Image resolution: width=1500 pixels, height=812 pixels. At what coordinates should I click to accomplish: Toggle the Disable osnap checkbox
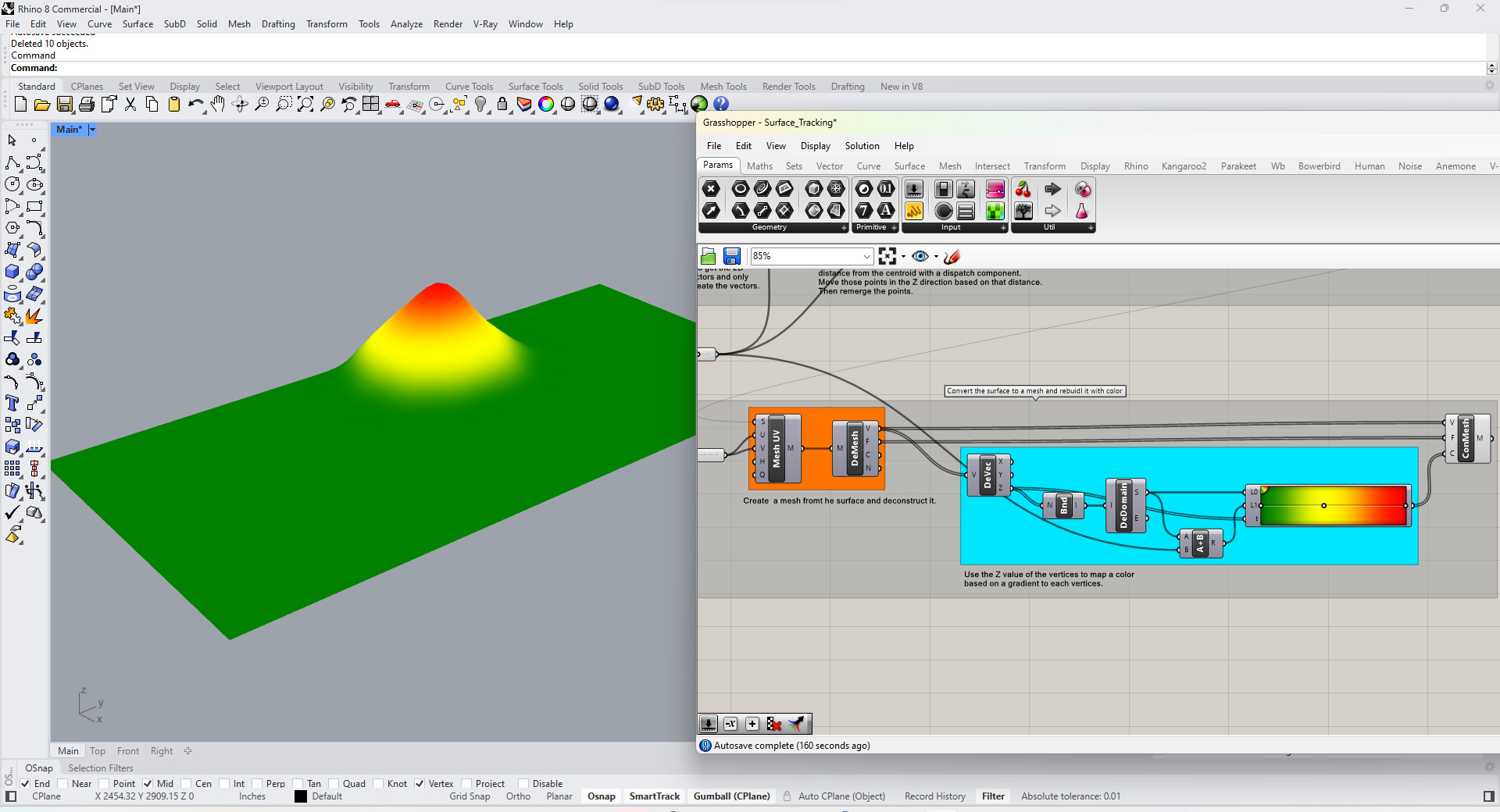point(523,784)
